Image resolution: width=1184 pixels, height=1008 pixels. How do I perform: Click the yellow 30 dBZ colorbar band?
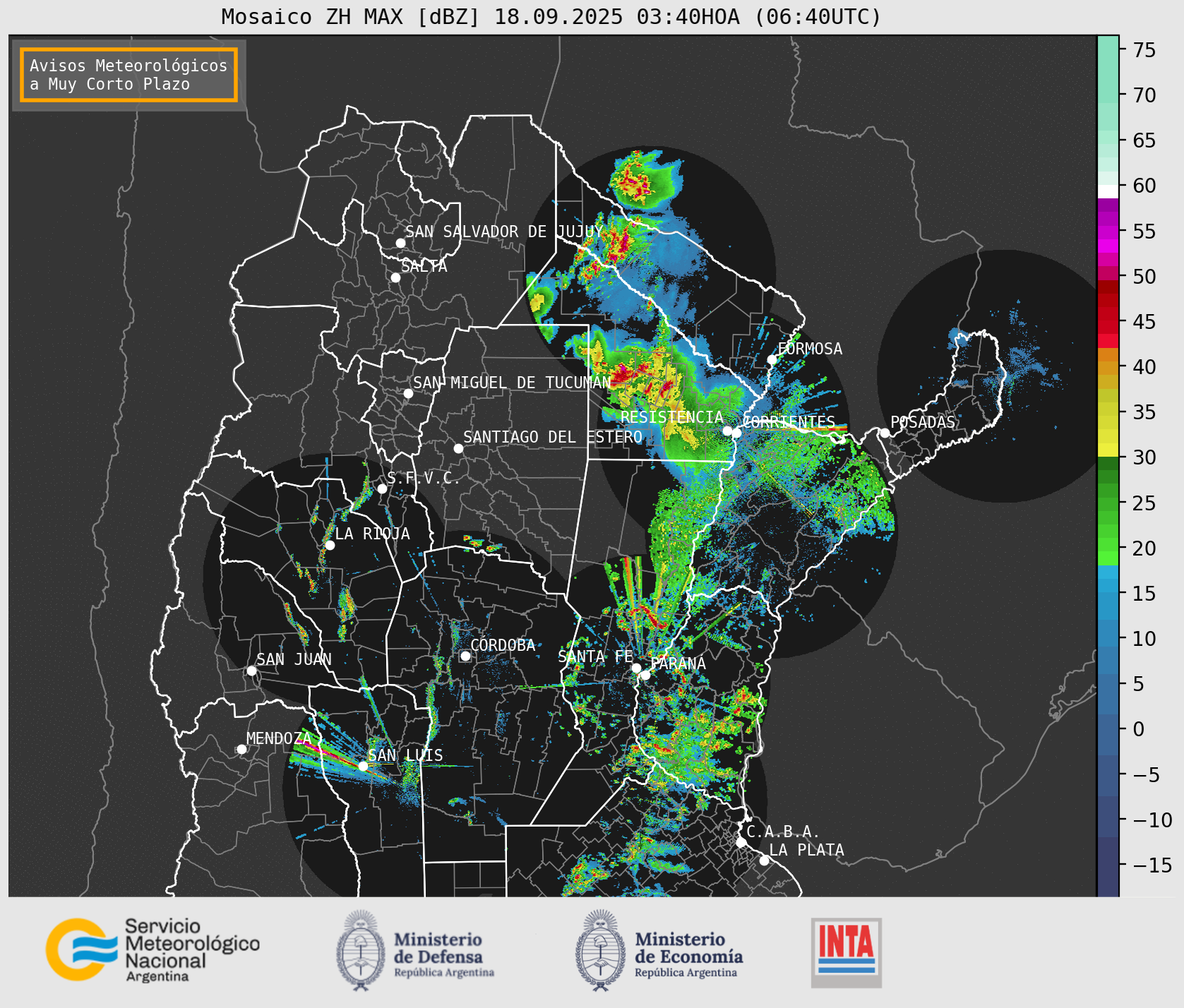[1108, 450]
